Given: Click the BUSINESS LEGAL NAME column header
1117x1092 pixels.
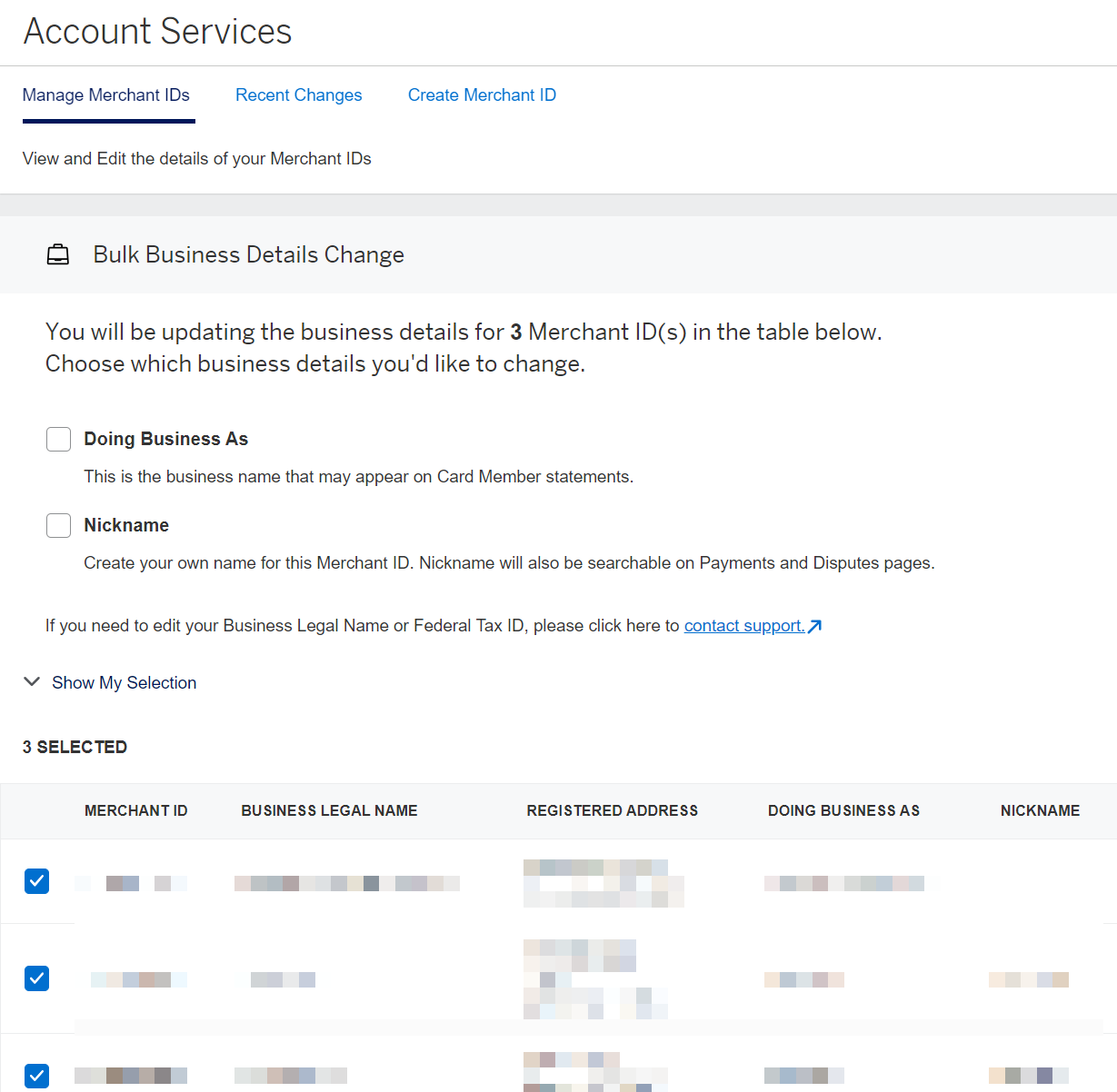Looking at the screenshot, I should (x=328, y=810).
